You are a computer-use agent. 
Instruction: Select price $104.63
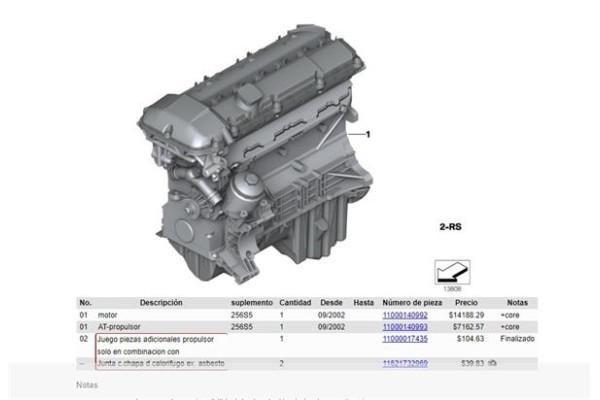tap(470, 339)
